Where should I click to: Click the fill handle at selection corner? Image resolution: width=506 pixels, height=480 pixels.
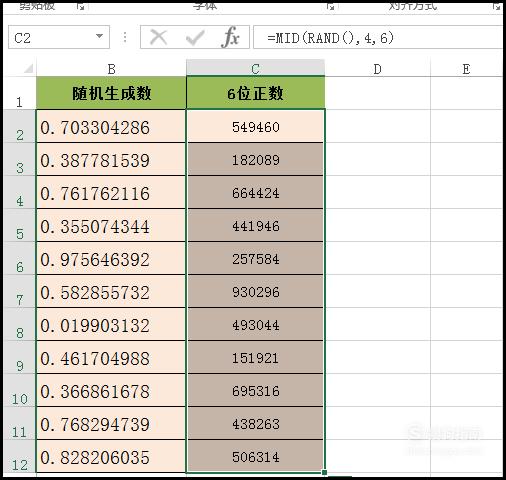pyautogui.click(x=324, y=472)
